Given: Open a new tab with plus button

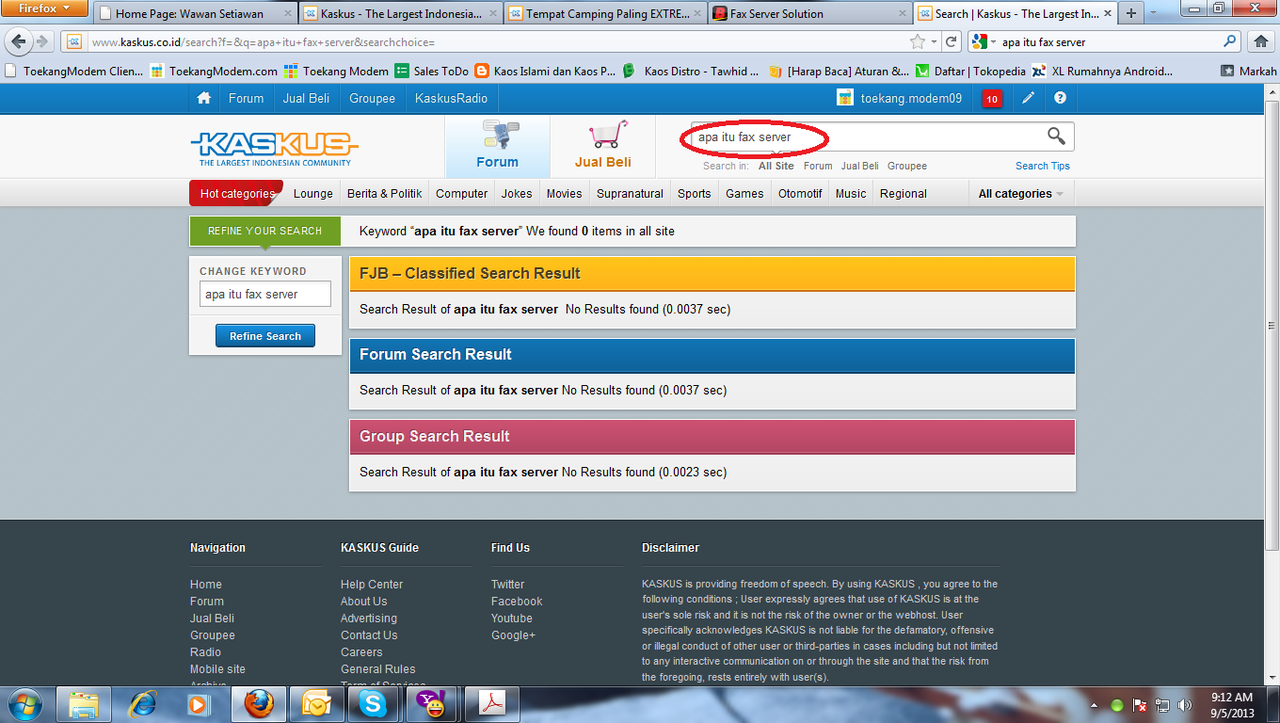Looking at the screenshot, I should (x=1131, y=14).
